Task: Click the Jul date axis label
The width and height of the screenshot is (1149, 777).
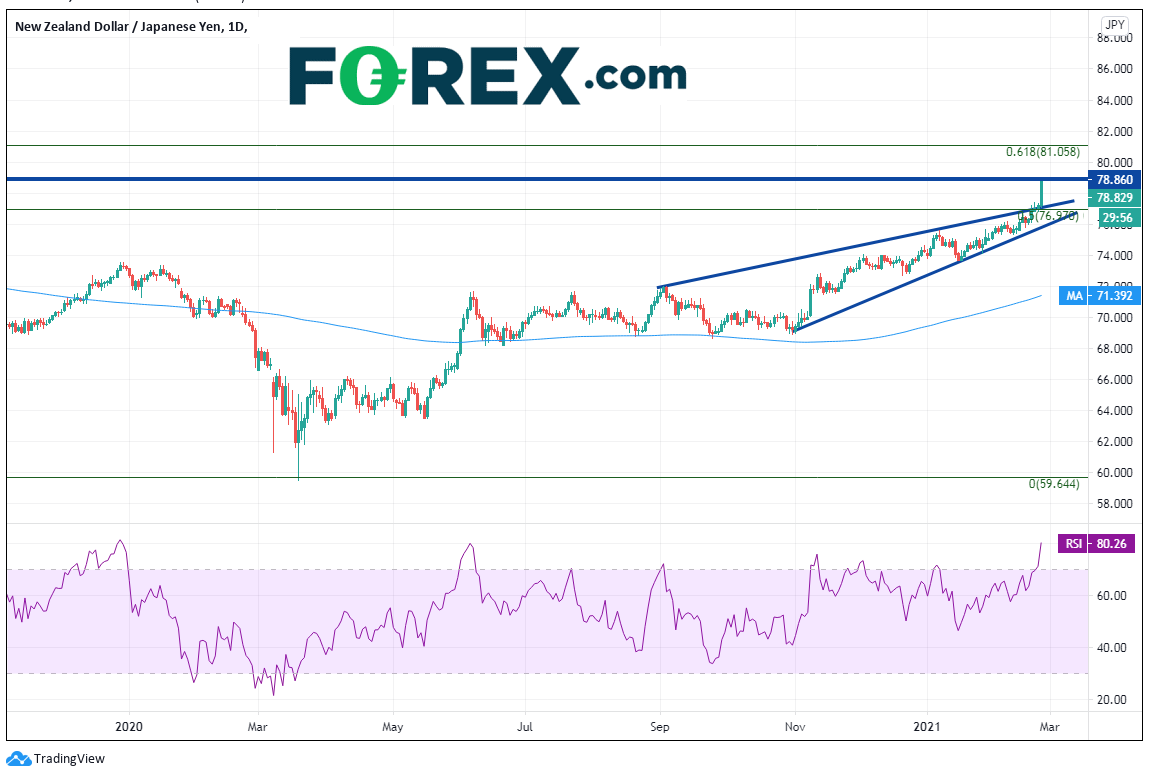Action: (525, 727)
